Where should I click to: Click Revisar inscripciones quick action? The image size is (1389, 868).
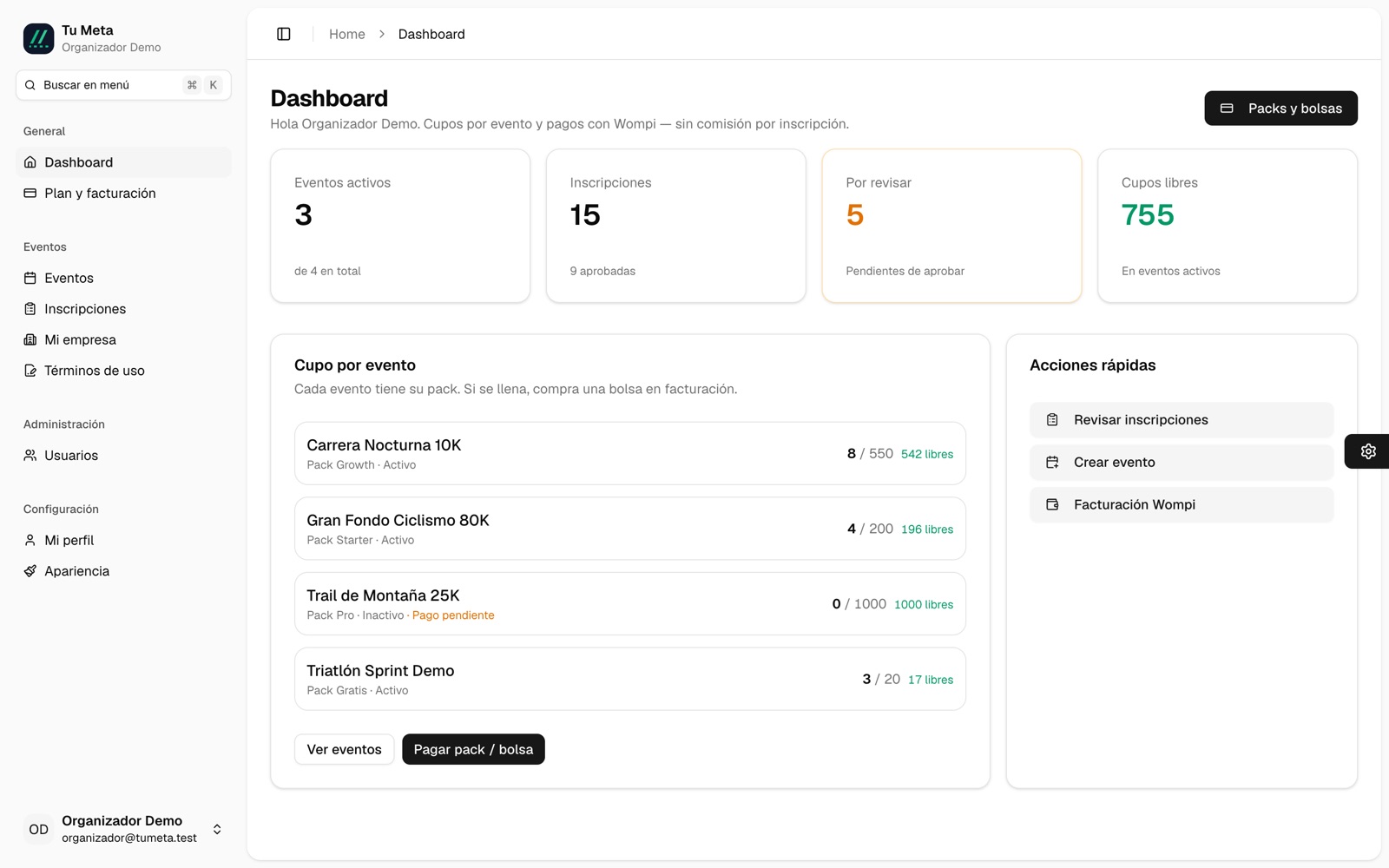coord(1182,420)
